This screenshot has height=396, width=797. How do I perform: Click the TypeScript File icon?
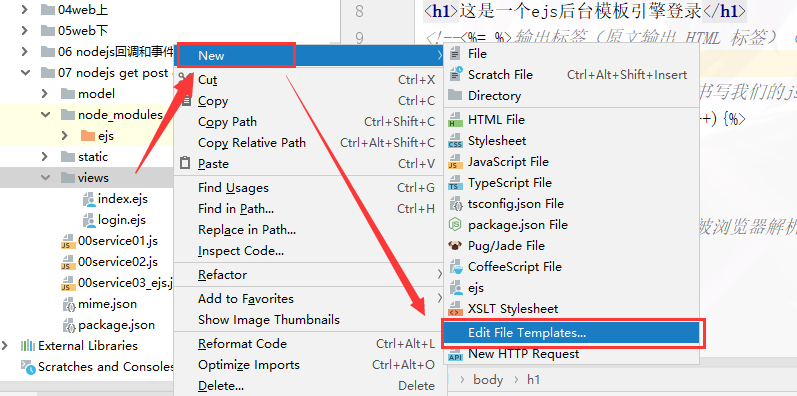pyautogui.click(x=455, y=183)
